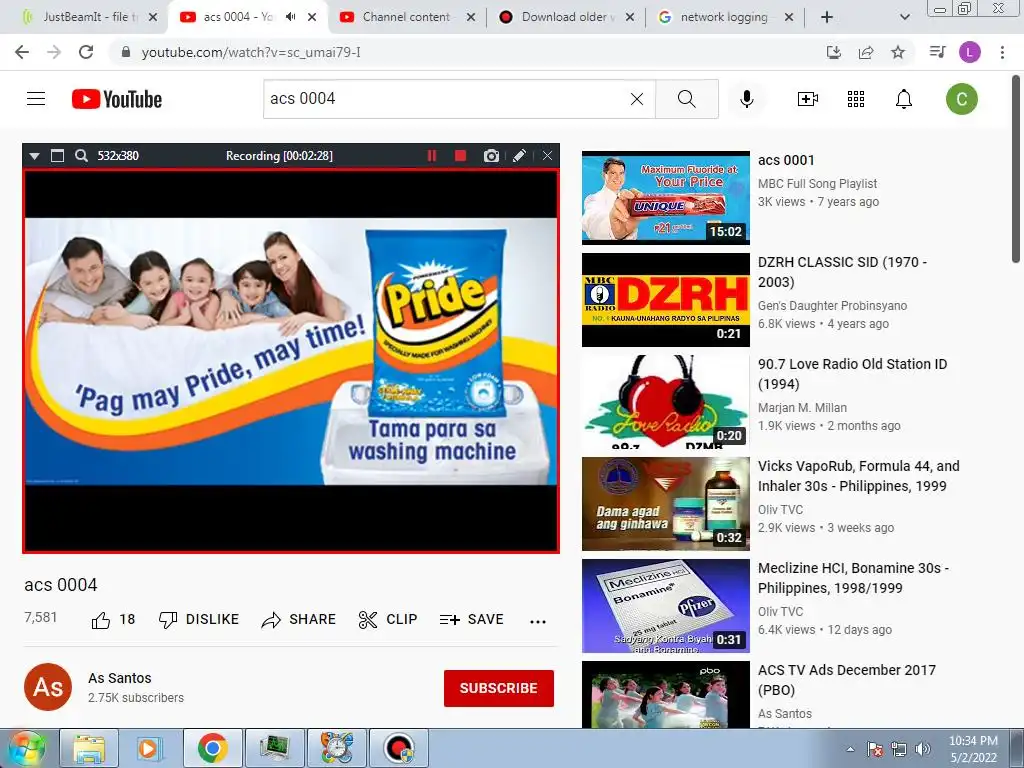Open As Santos channel avatar
The height and width of the screenshot is (768, 1024).
[x=48, y=687]
